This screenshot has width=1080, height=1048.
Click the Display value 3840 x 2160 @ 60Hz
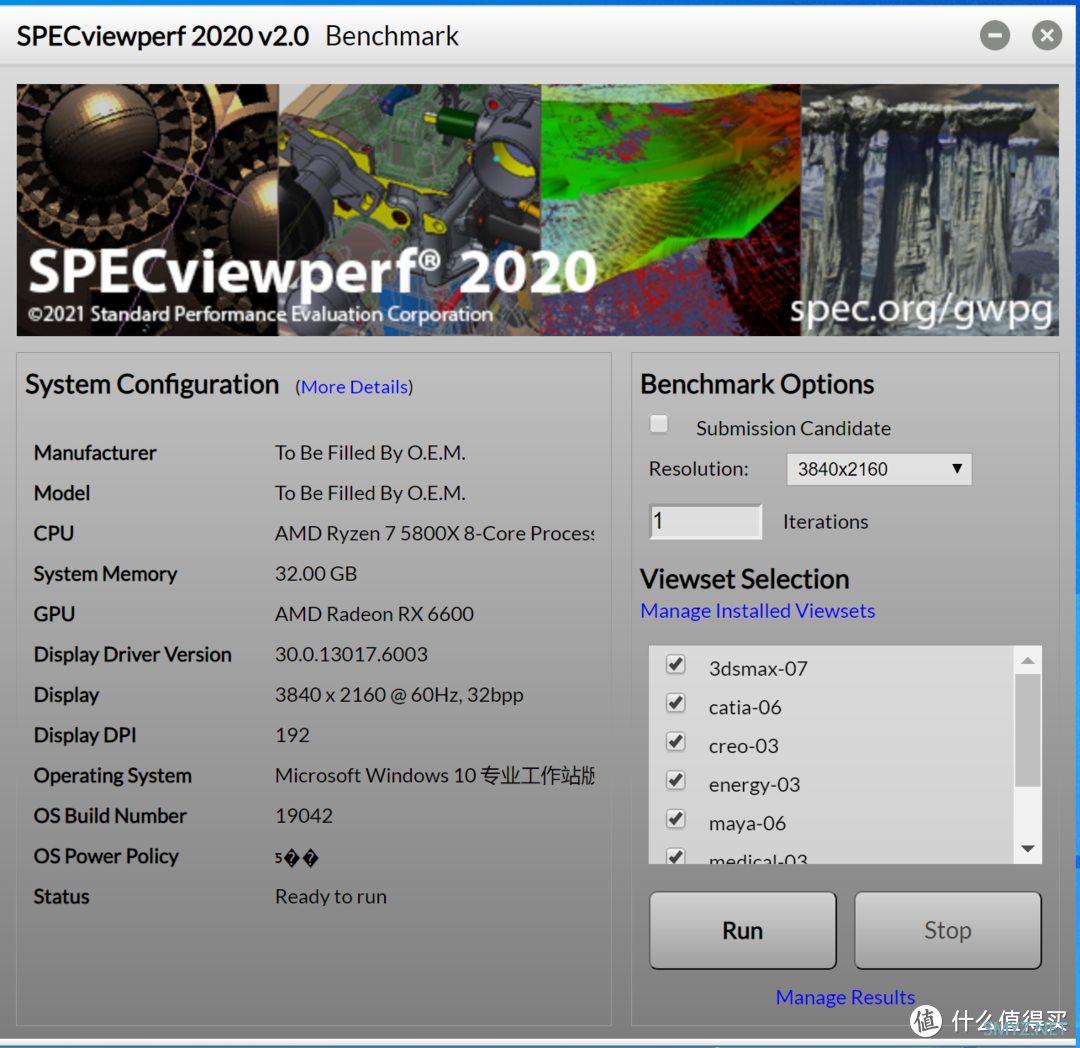click(399, 695)
